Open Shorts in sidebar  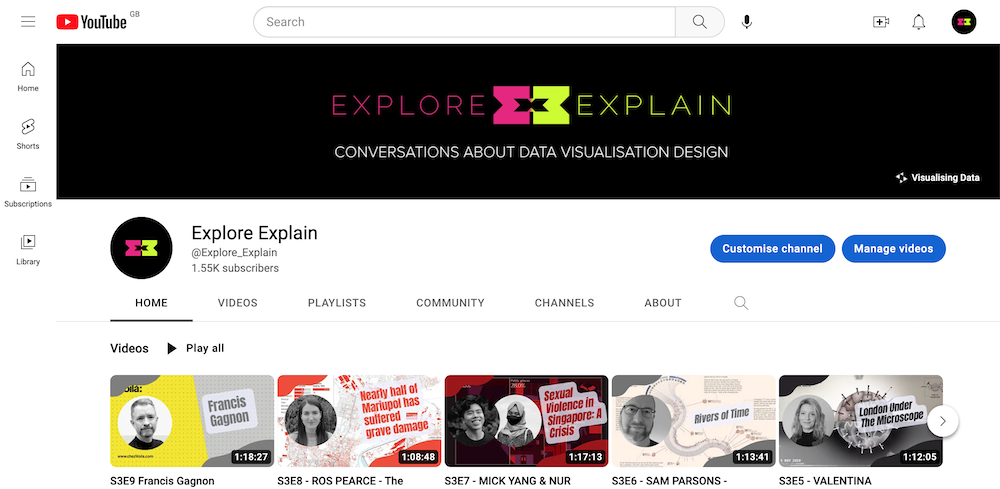pyautogui.click(x=28, y=134)
